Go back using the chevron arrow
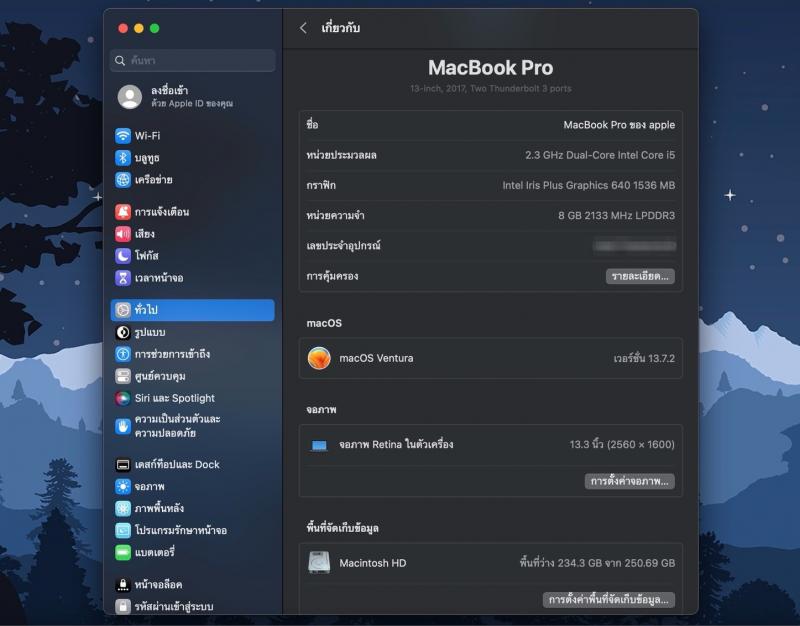 click(303, 28)
